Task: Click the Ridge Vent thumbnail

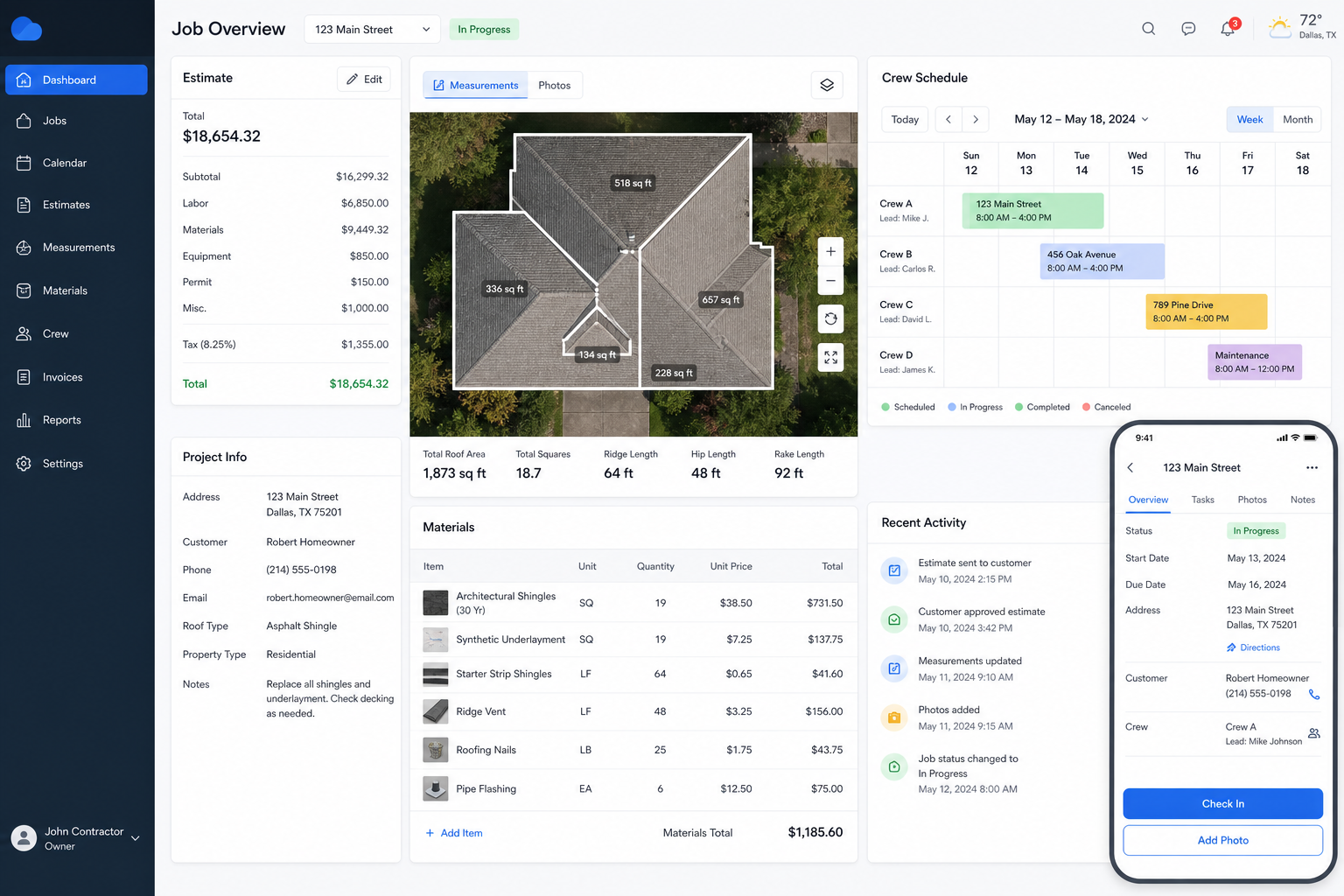Action: (x=436, y=711)
